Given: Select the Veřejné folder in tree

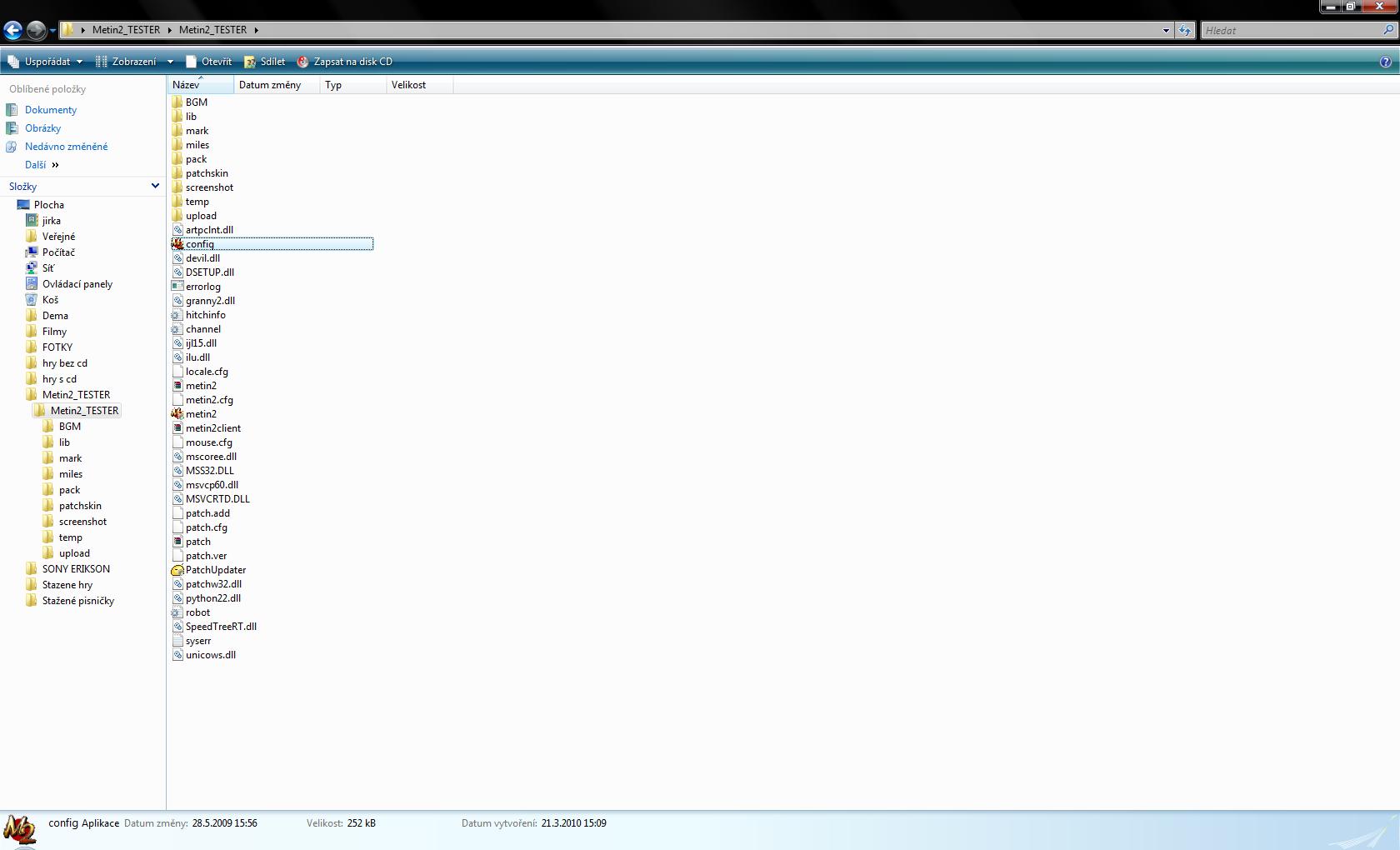Looking at the screenshot, I should [59, 237].
